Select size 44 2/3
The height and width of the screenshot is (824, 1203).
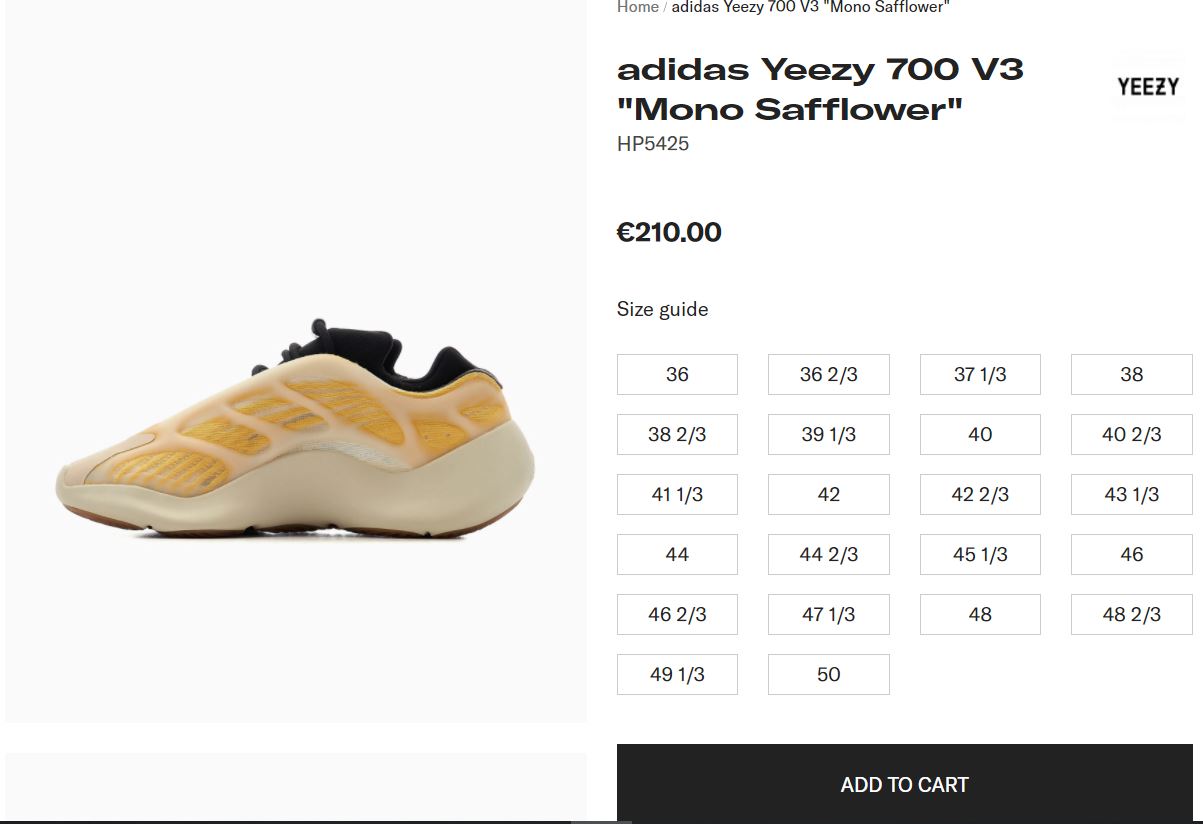tap(828, 554)
